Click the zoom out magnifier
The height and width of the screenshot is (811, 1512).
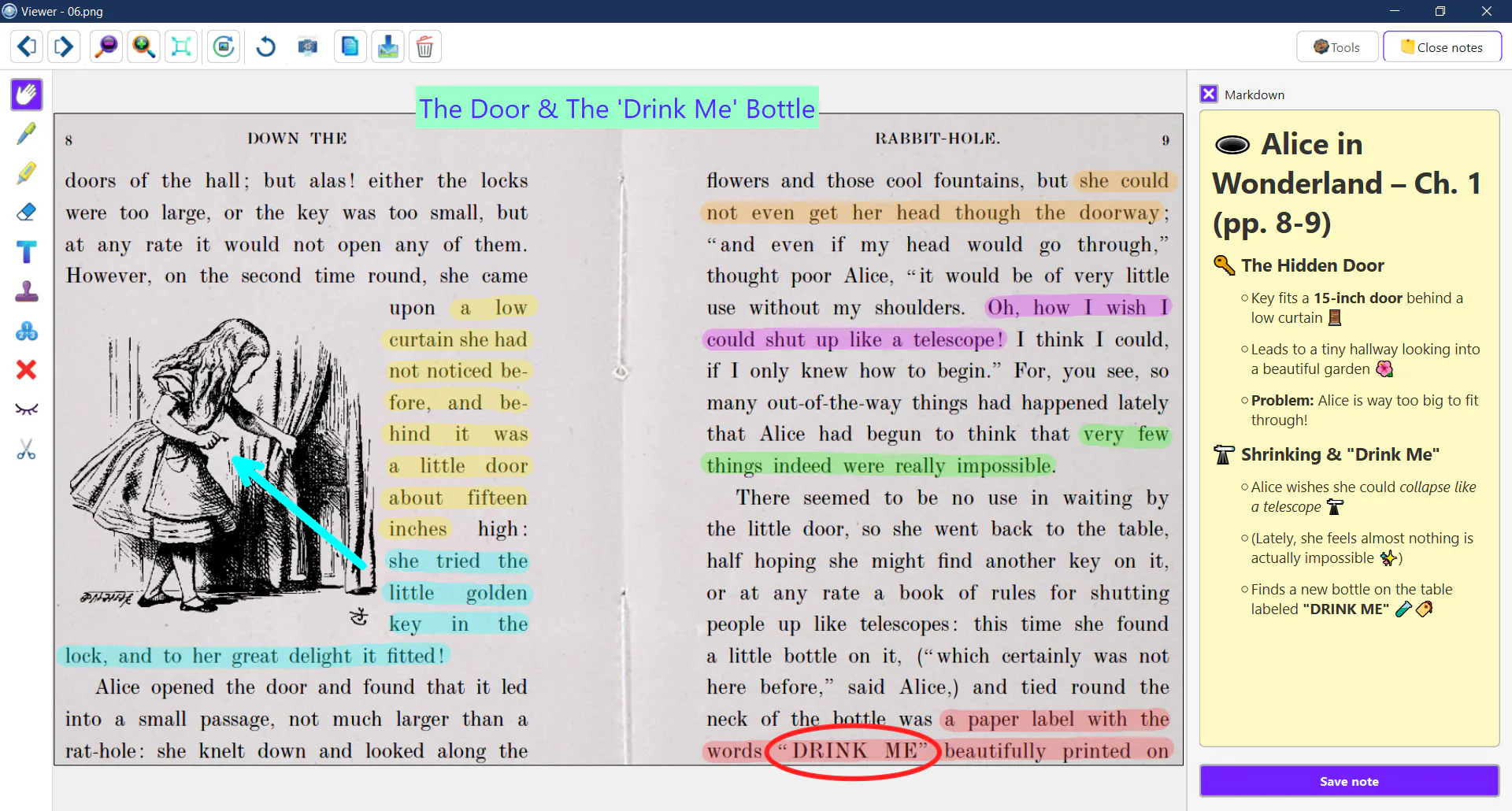click(106, 47)
